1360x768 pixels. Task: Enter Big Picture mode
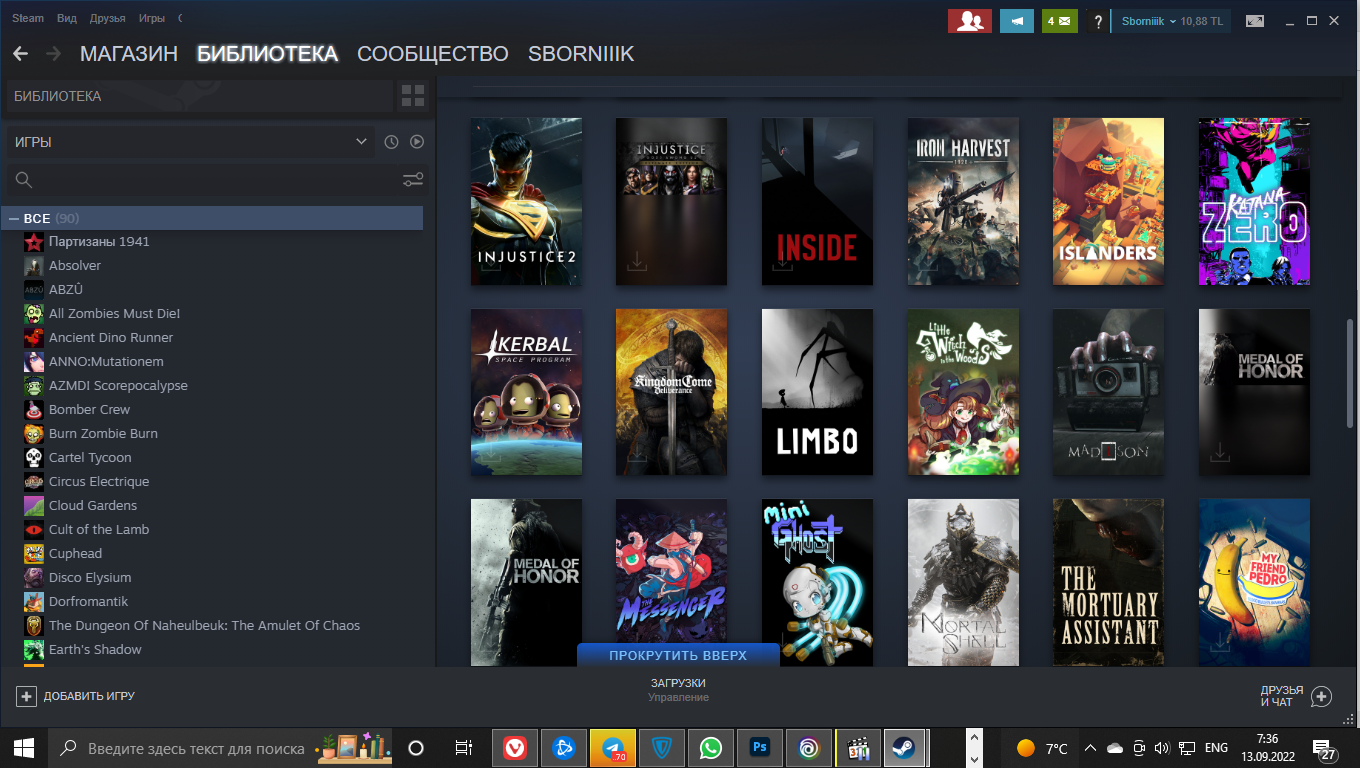coord(1254,21)
